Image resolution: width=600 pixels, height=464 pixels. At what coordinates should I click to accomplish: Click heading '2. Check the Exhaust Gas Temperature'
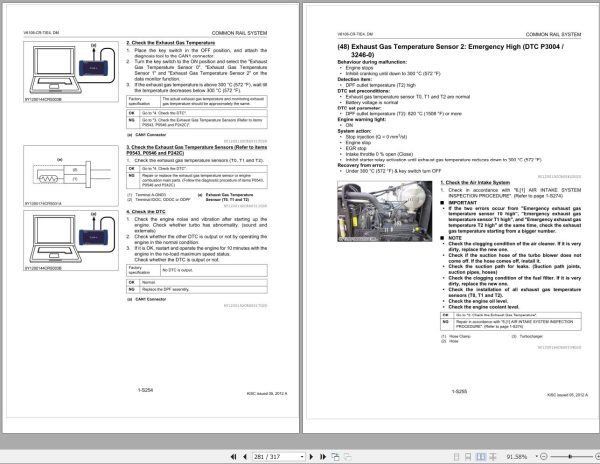(x=171, y=43)
